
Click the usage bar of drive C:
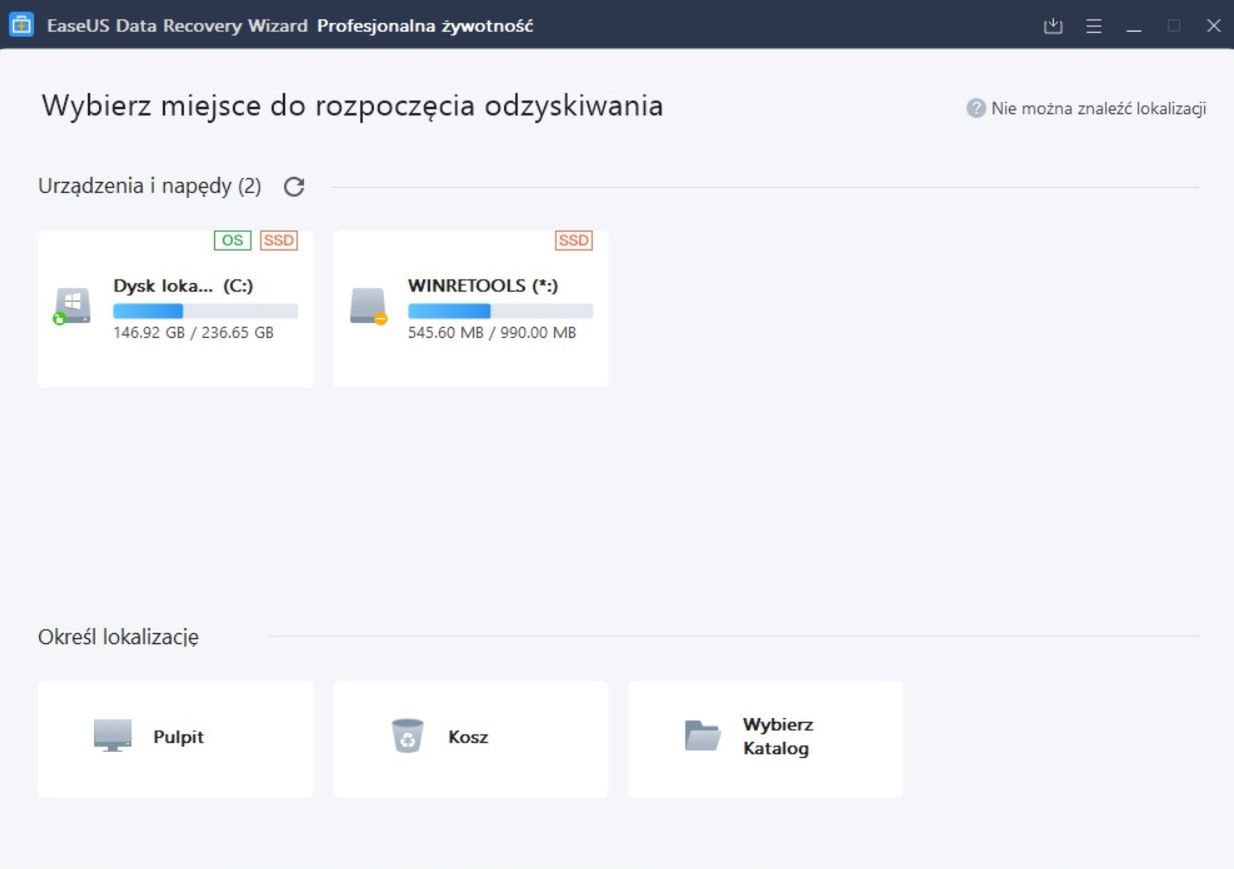[205, 311]
